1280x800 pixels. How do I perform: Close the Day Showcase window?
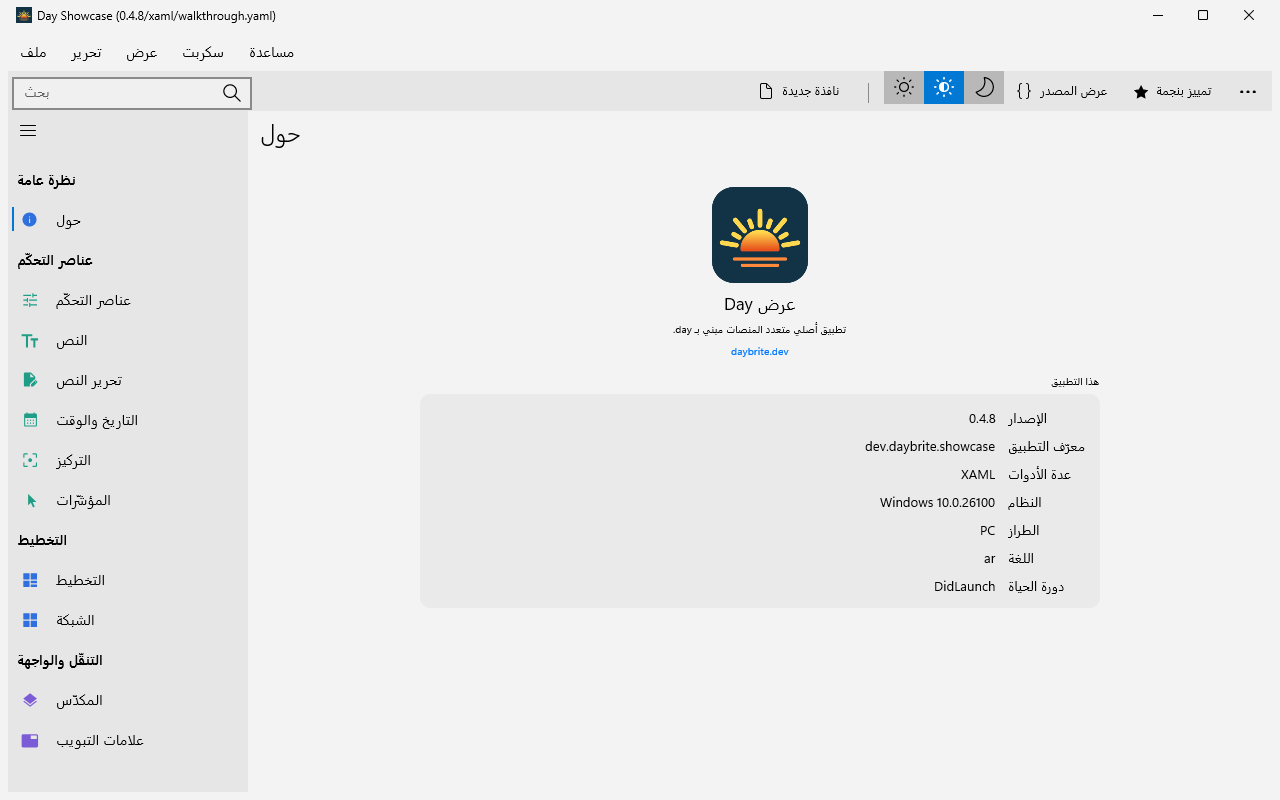pyautogui.click(x=1249, y=15)
